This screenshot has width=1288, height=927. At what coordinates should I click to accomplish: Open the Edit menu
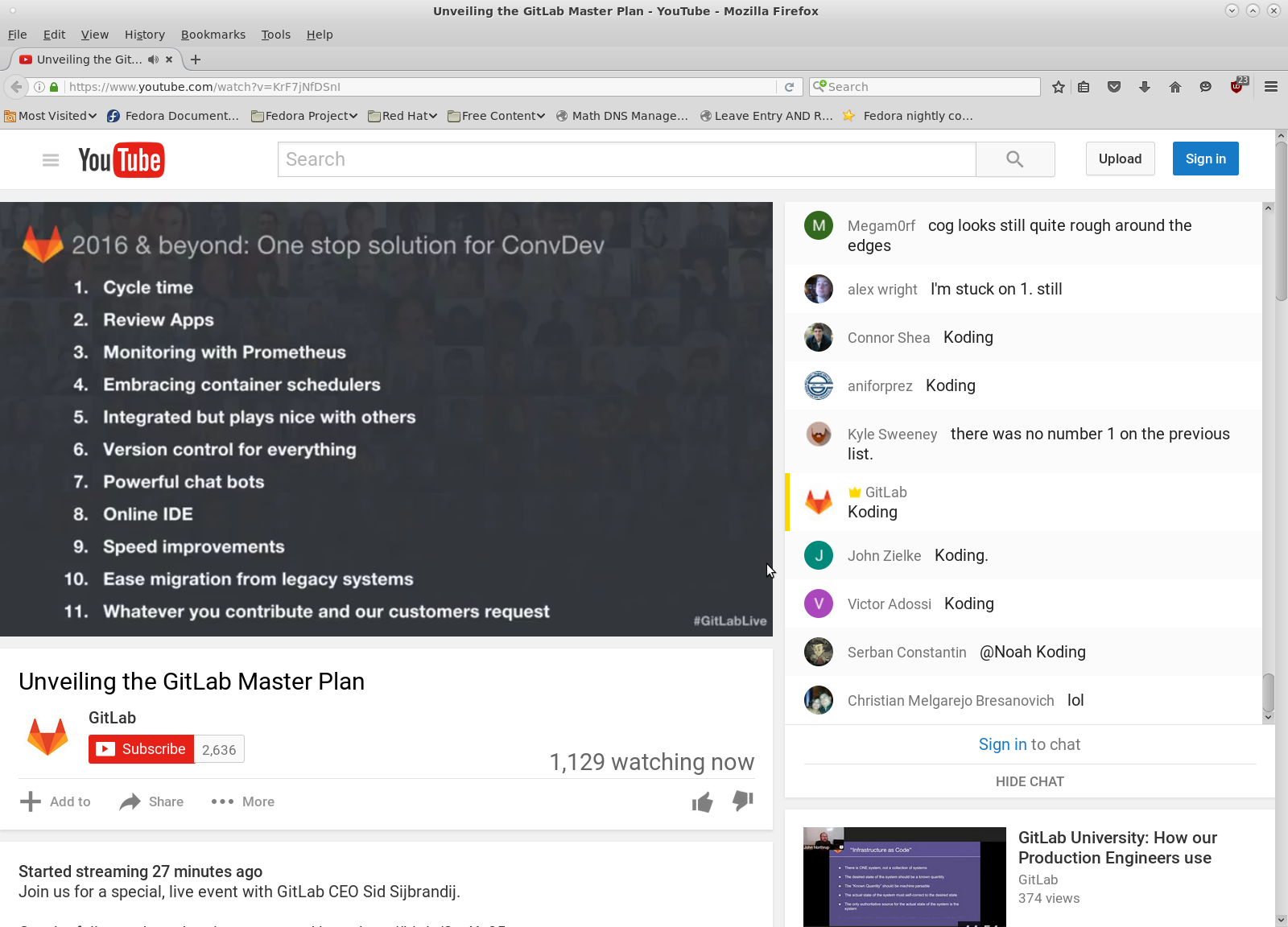pyautogui.click(x=54, y=35)
